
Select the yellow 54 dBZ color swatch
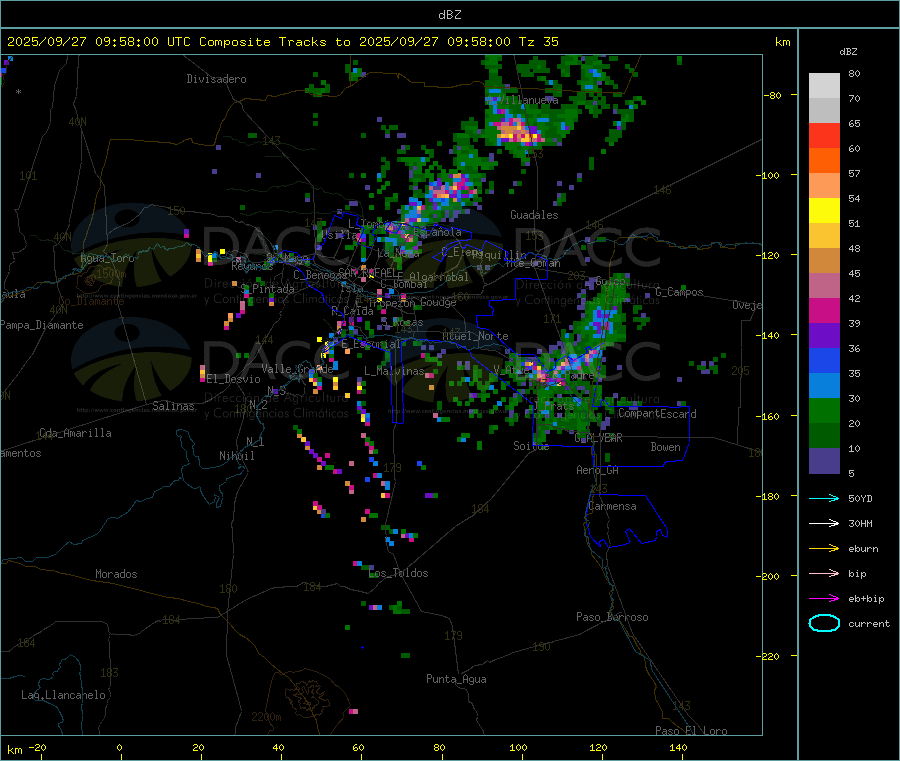coord(824,211)
